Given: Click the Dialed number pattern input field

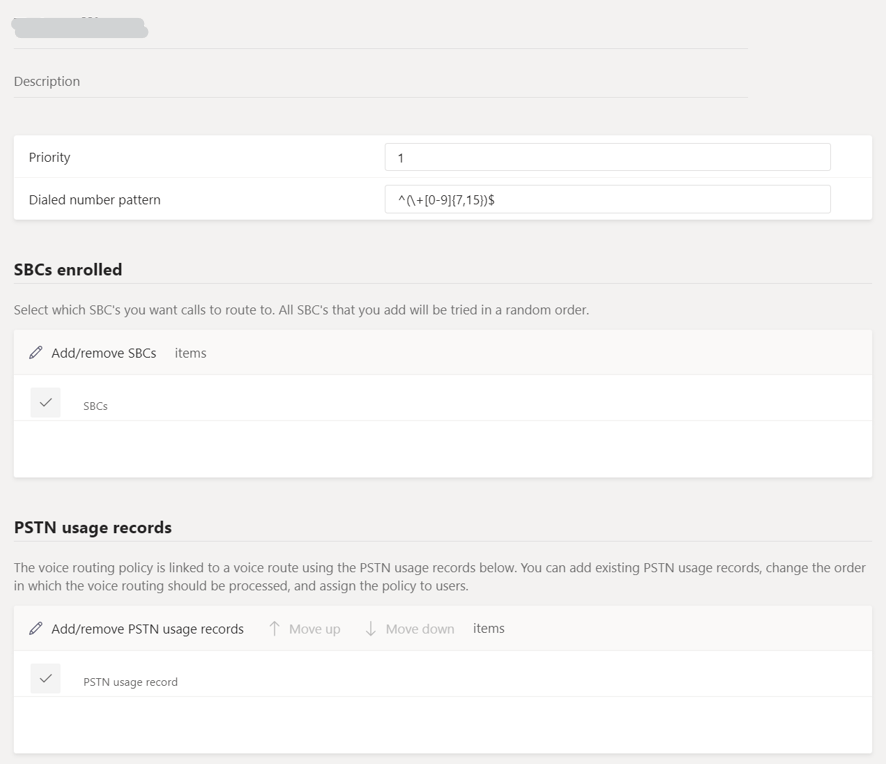Looking at the screenshot, I should coord(607,199).
